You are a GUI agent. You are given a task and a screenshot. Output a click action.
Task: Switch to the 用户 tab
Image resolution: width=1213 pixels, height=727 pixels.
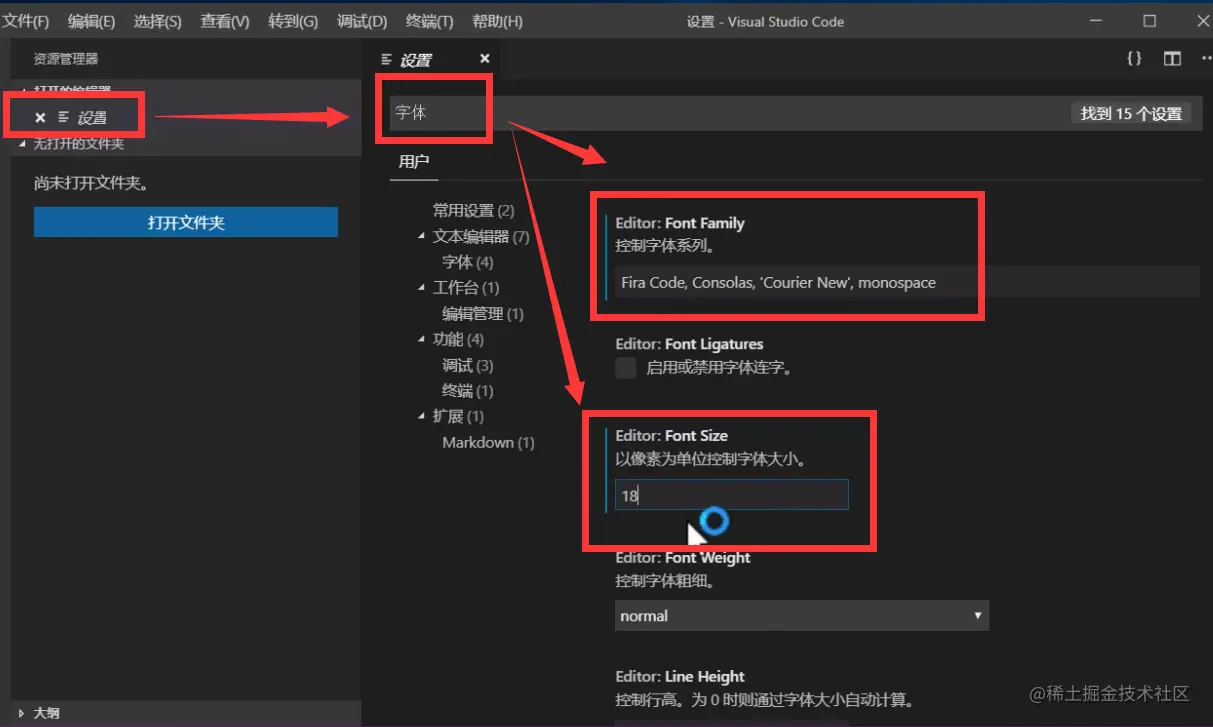coord(414,160)
